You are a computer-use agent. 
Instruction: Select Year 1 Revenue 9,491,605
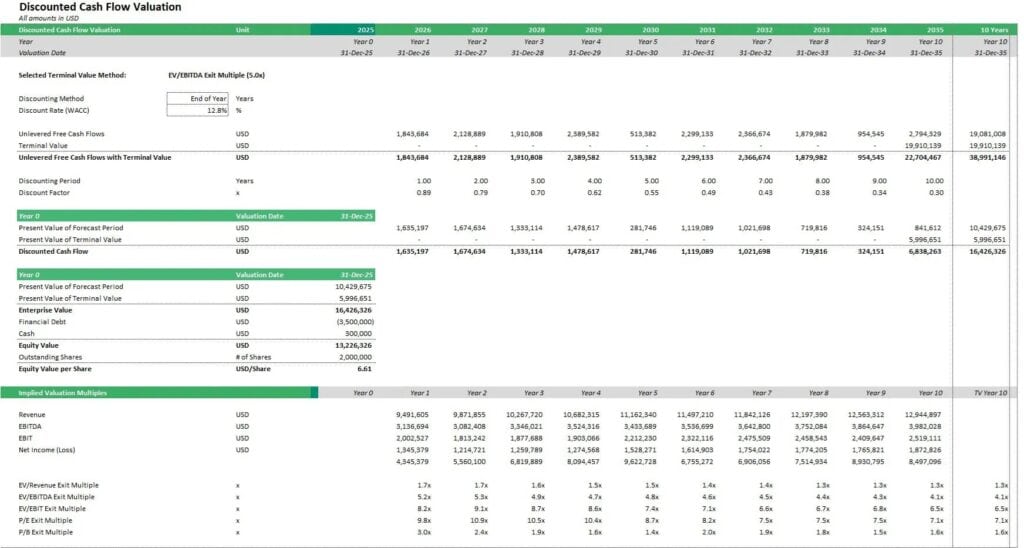[412, 415]
